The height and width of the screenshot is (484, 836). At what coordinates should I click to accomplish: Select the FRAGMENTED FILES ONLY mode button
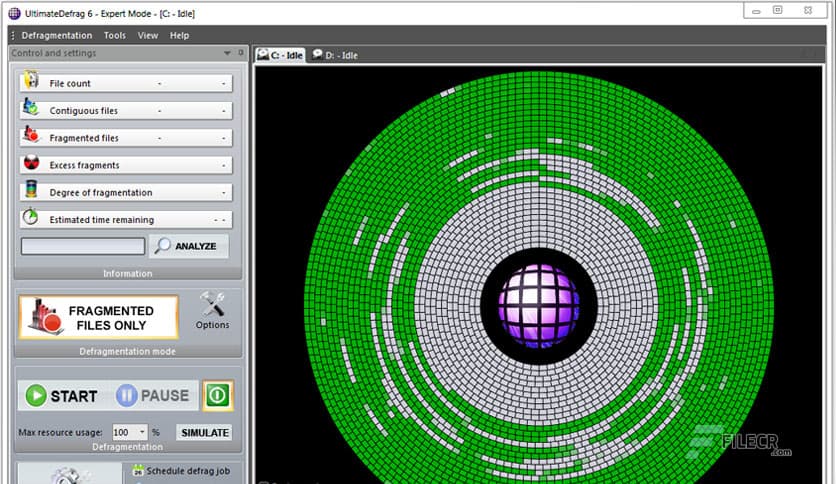tap(99, 318)
